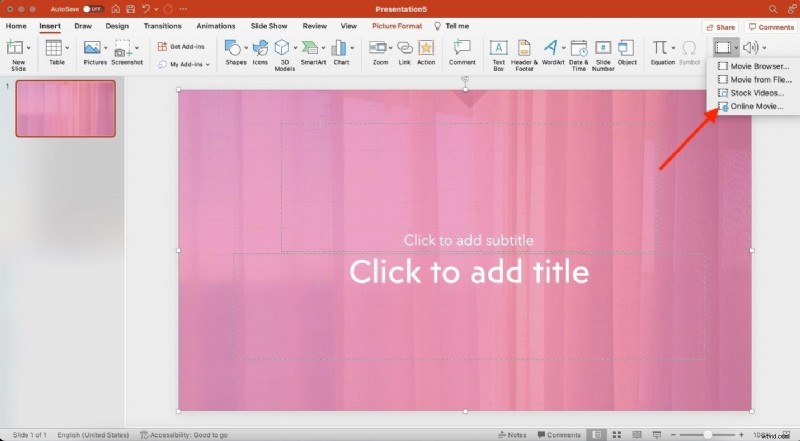Click the Equation pi icon
This screenshot has height=441, width=800.
point(659,47)
